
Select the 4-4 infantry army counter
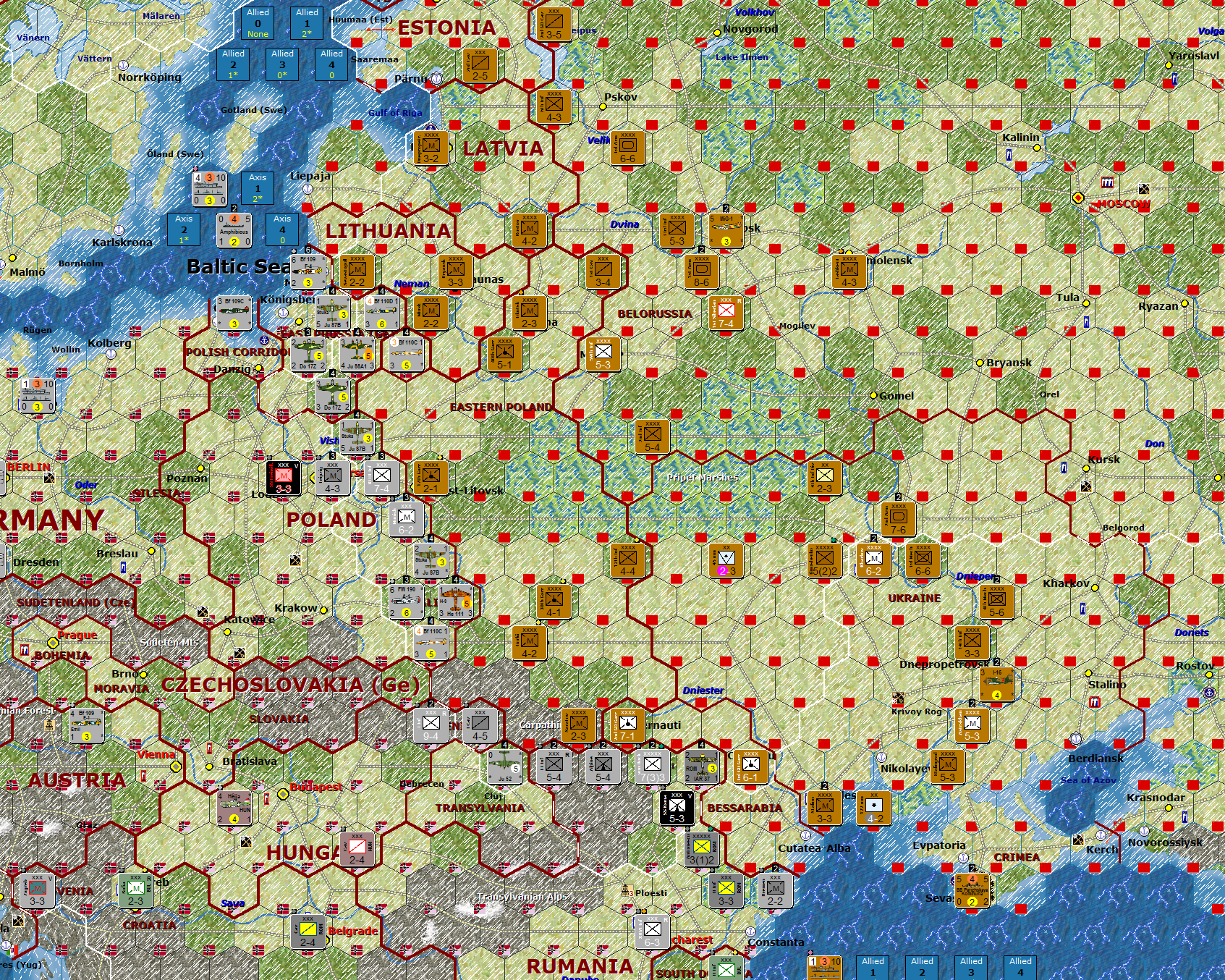[627, 560]
